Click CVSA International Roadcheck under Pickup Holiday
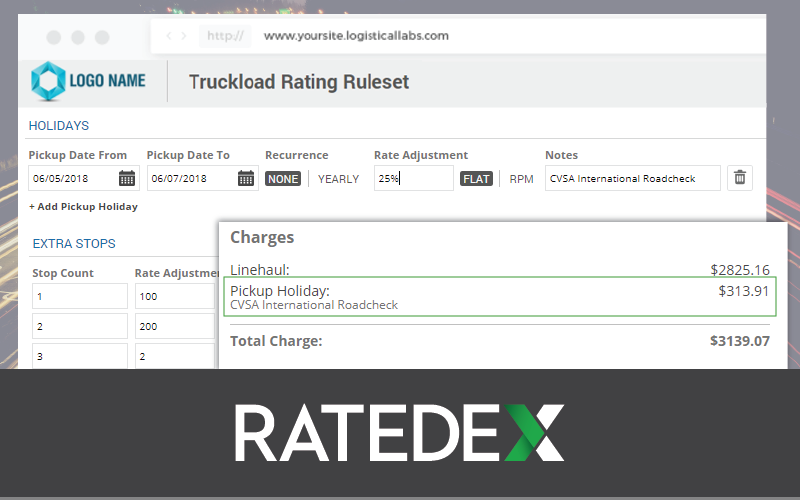The image size is (800, 500). pyautogui.click(x=314, y=305)
